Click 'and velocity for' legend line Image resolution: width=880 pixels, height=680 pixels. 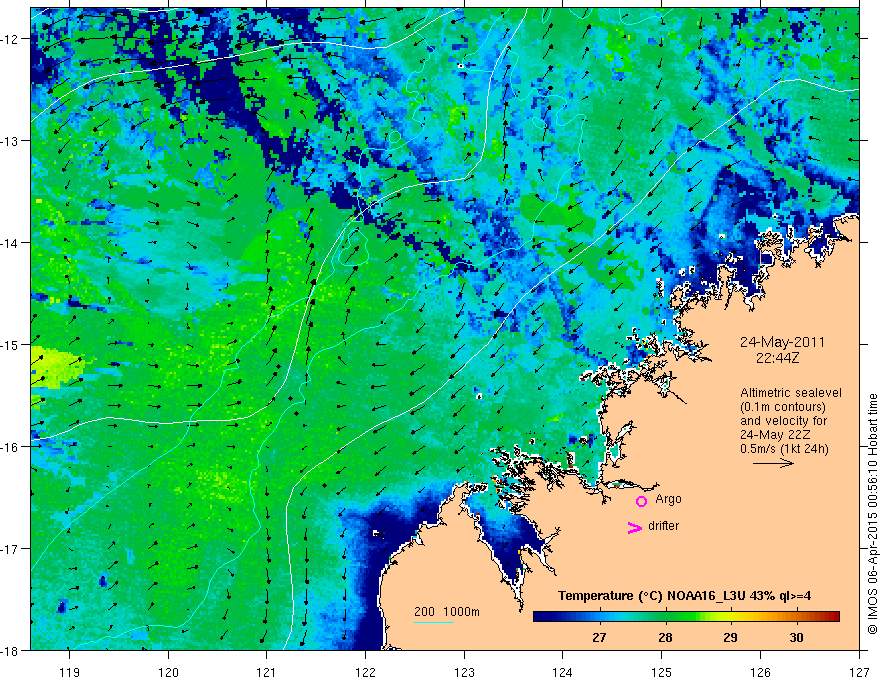pyautogui.click(x=783, y=421)
